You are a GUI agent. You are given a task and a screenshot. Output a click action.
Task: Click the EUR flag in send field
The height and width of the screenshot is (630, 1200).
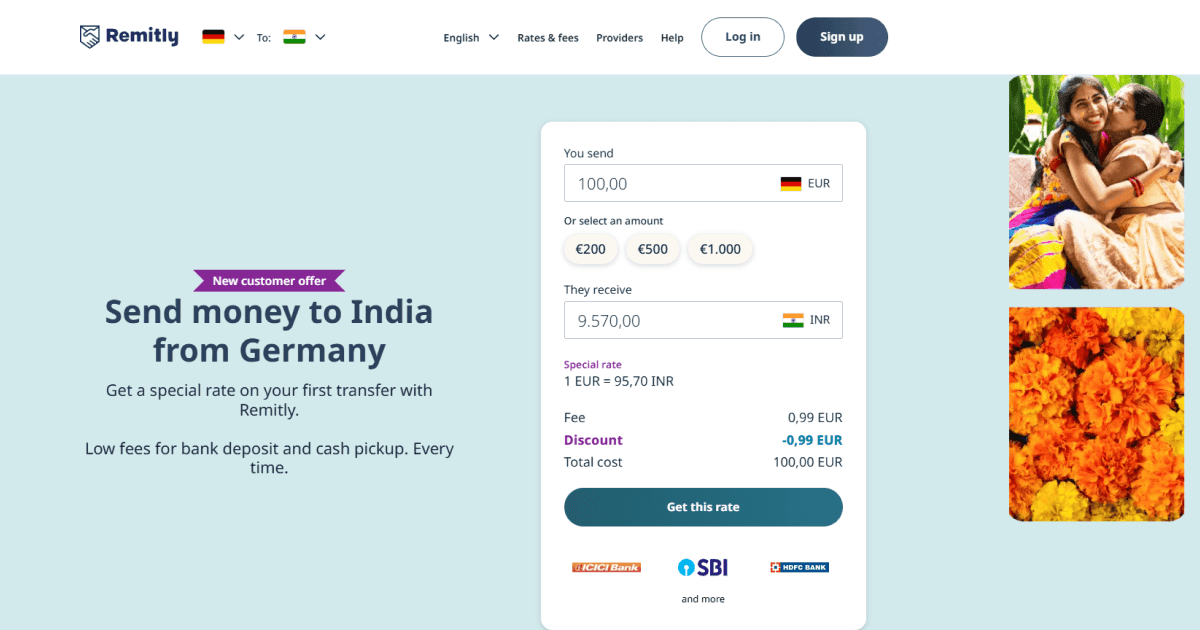click(x=791, y=184)
